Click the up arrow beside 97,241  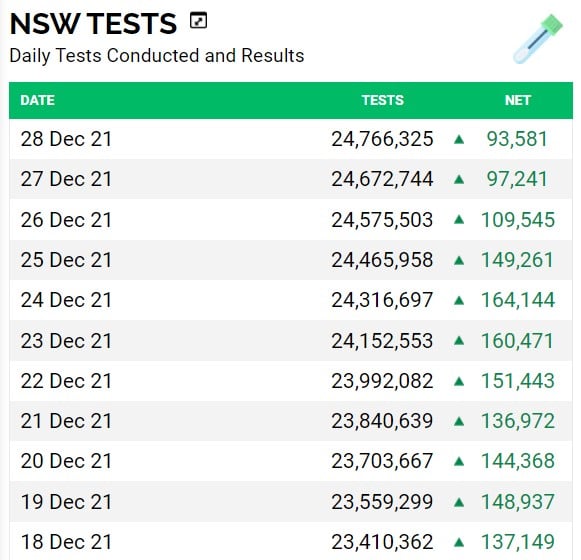[x=459, y=179]
